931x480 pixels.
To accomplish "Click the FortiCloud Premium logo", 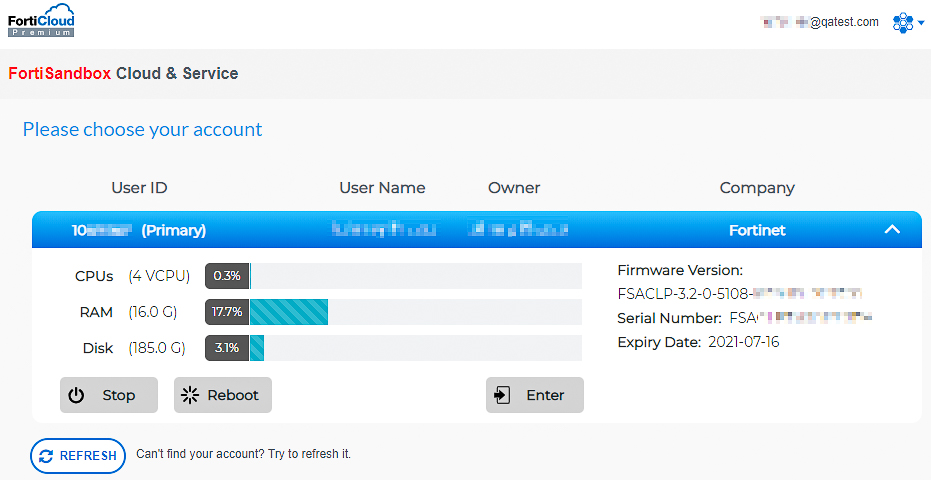I will click(x=41, y=20).
